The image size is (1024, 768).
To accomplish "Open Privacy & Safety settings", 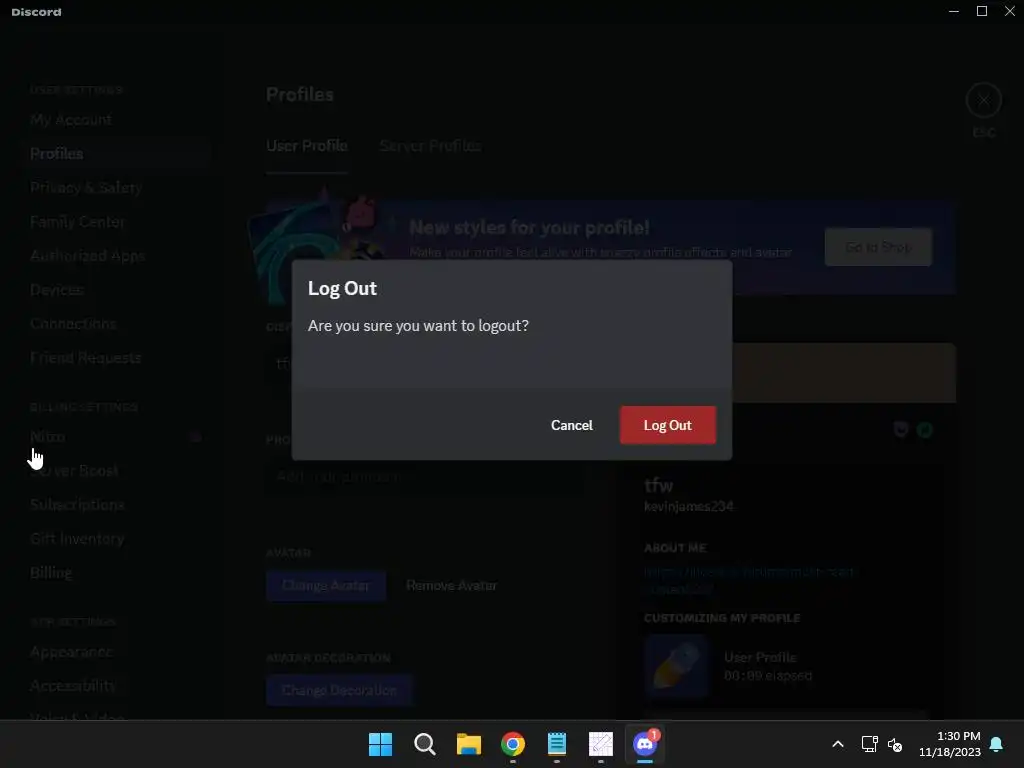I will [x=86, y=187].
